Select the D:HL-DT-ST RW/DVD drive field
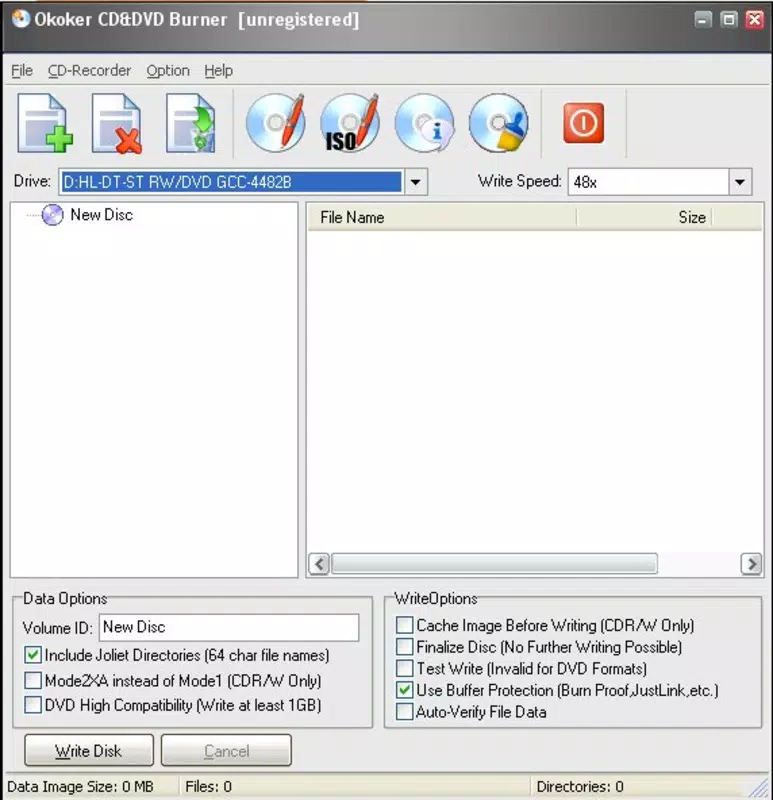Image resolution: width=773 pixels, height=800 pixels. (x=232, y=182)
